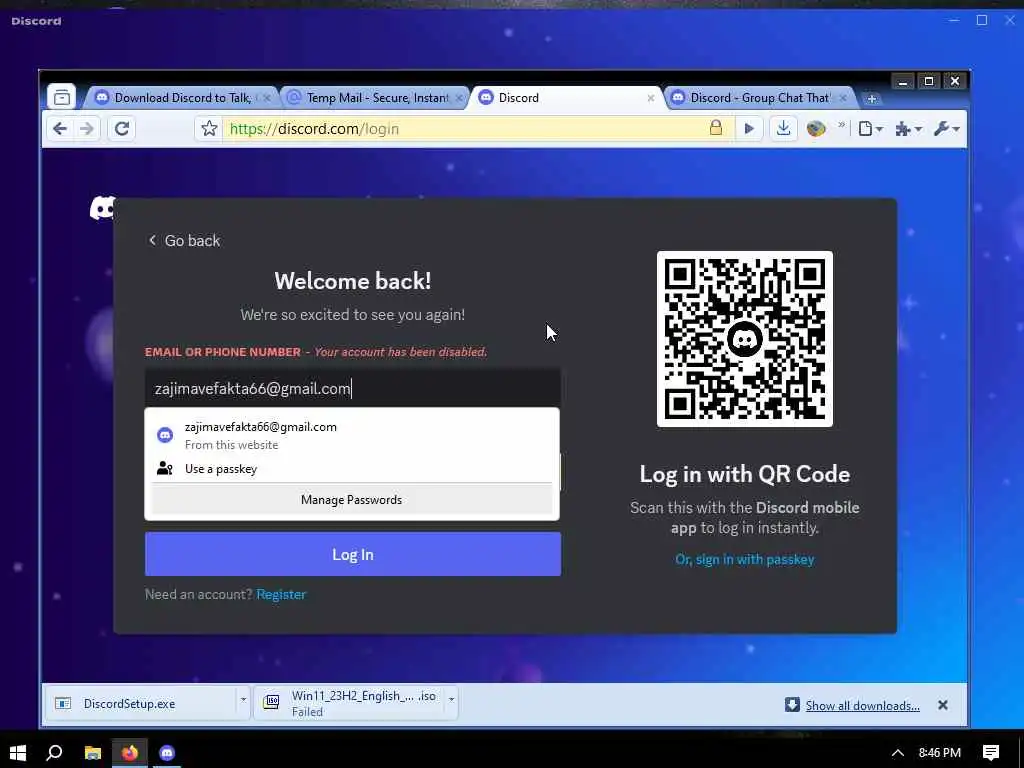Click the Discord taskbar icon
The image size is (1024, 768).
pyautogui.click(x=167, y=753)
